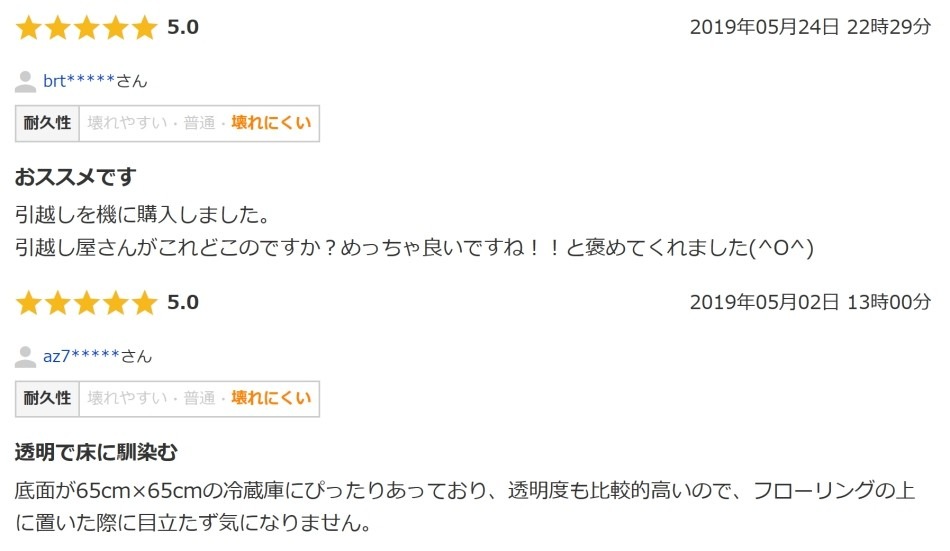
Task: Click third star of az7***** review rating
Action: tap(87, 303)
